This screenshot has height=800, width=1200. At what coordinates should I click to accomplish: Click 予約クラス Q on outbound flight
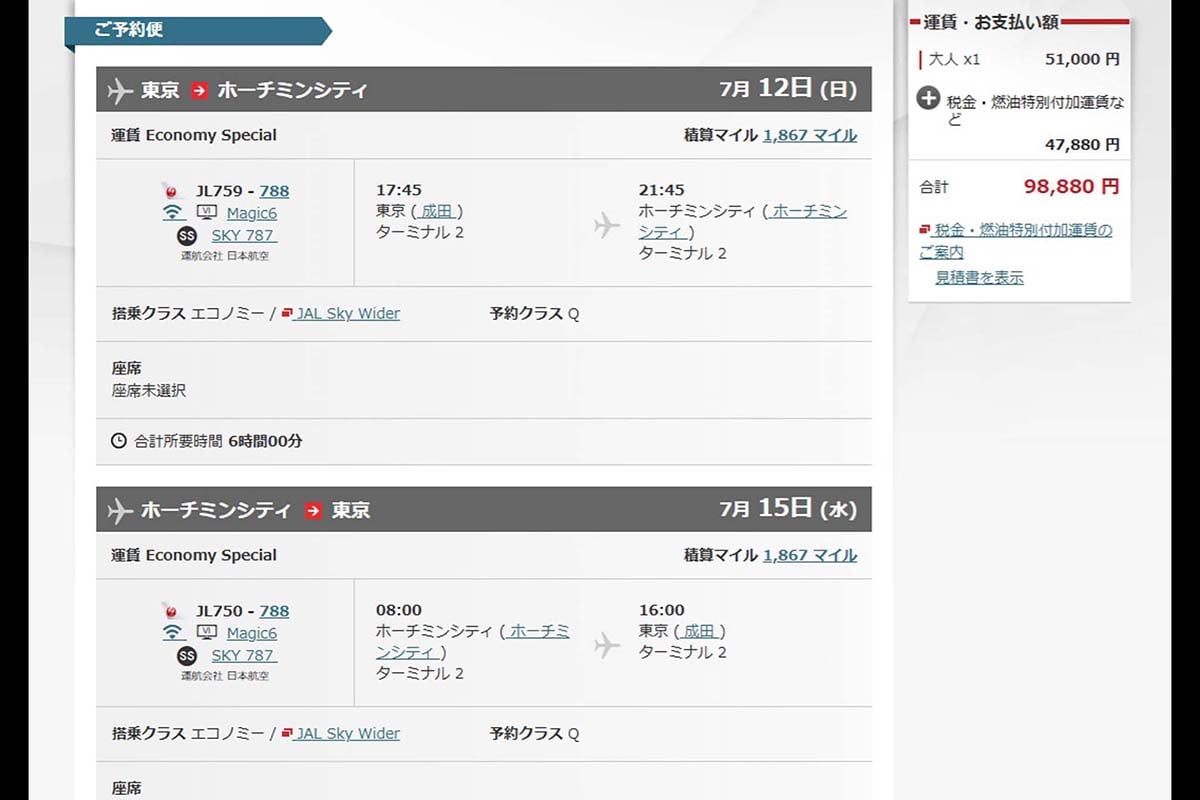534,313
